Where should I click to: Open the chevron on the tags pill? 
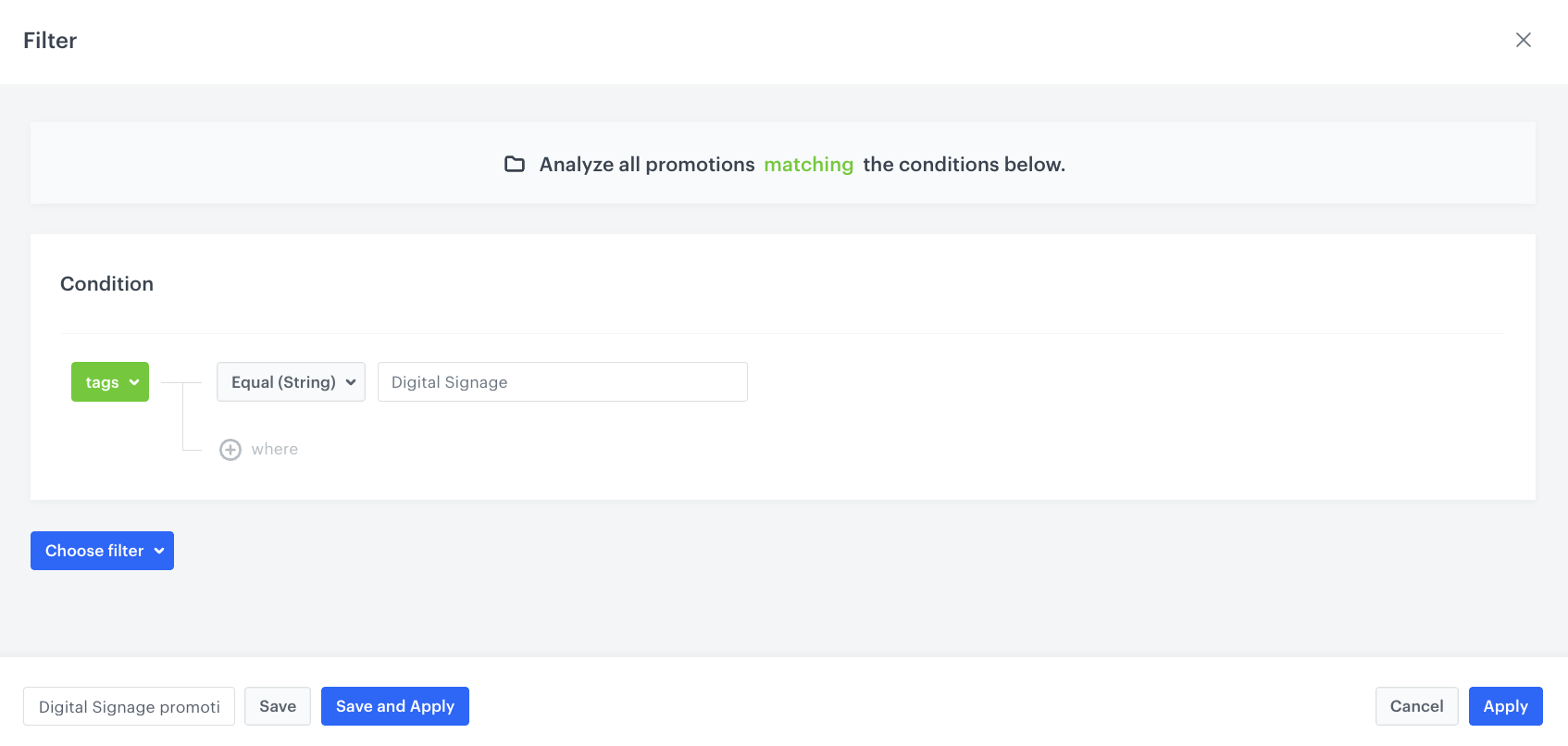pyautogui.click(x=133, y=381)
